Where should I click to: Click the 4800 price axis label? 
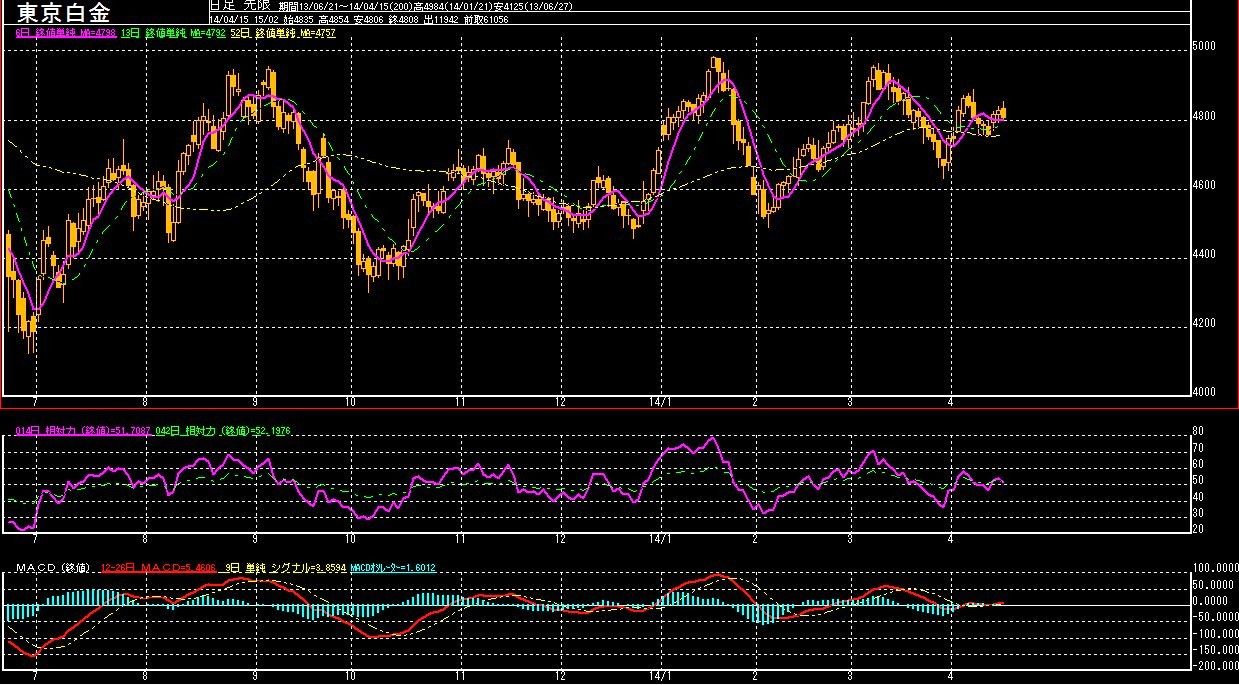(x=1203, y=116)
